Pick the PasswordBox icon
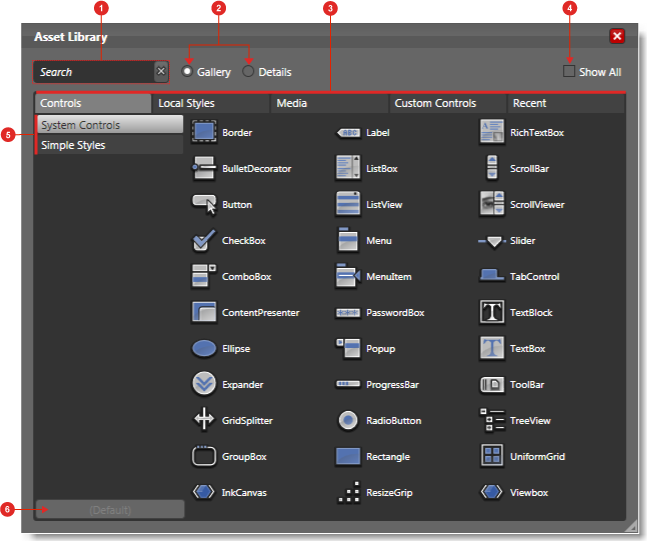 coord(347,312)
